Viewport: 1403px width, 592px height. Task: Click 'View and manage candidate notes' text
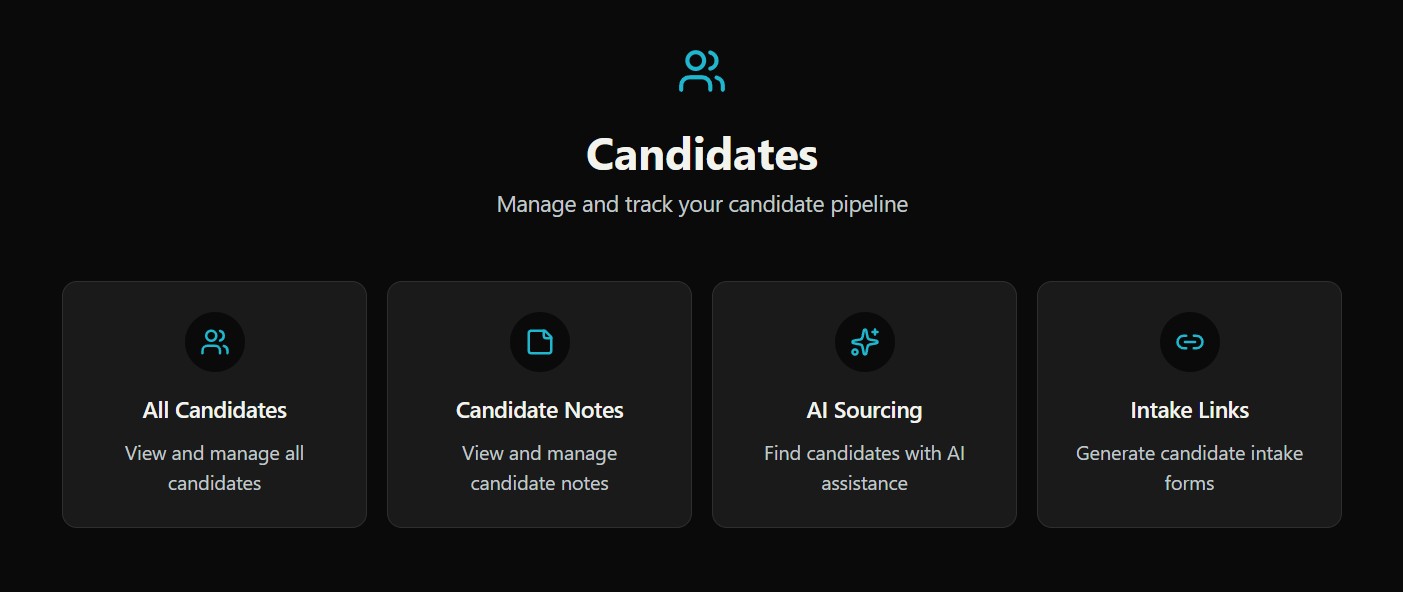click(539, 467)
